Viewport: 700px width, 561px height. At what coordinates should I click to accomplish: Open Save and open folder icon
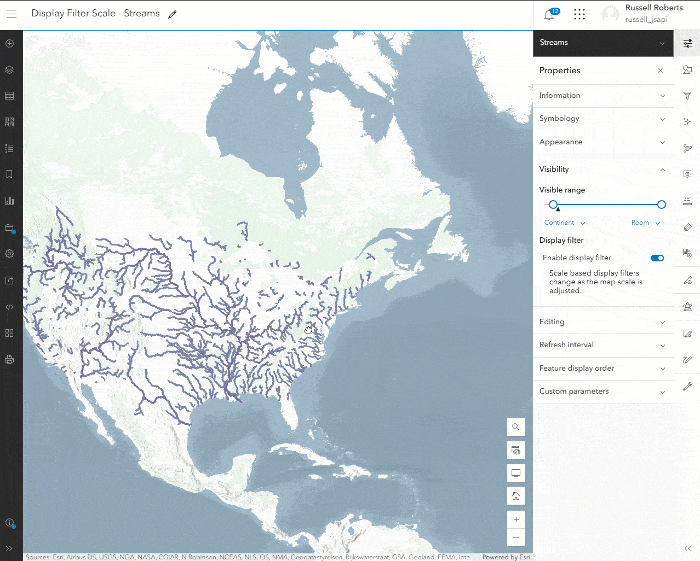(x=9, y=228)
